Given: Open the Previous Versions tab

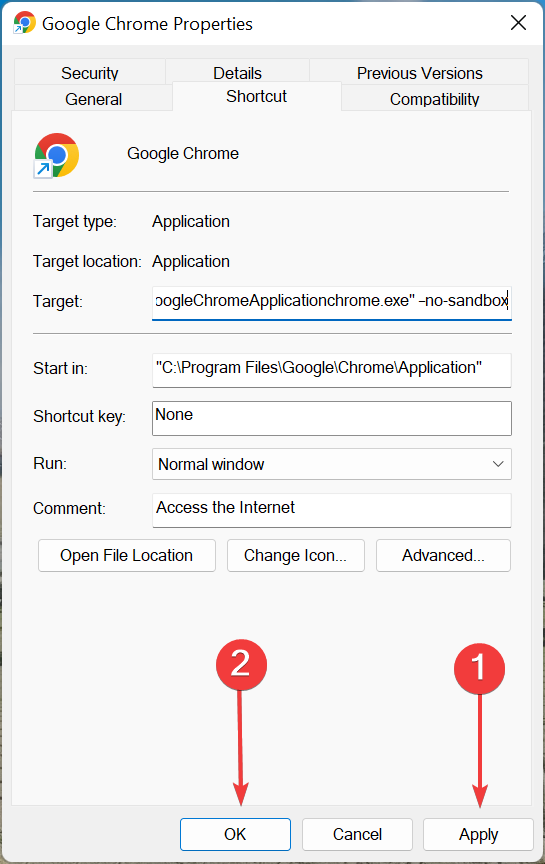Looking at the screenshot, I should click(x=419, y=73).
